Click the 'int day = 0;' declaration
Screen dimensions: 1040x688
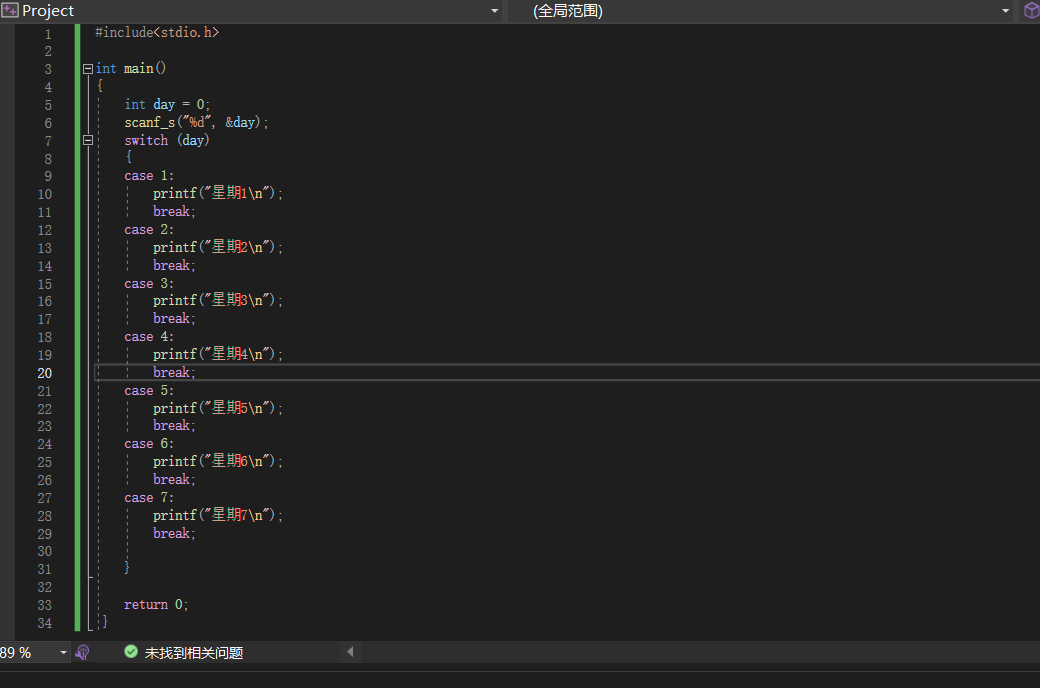(167, 104)
